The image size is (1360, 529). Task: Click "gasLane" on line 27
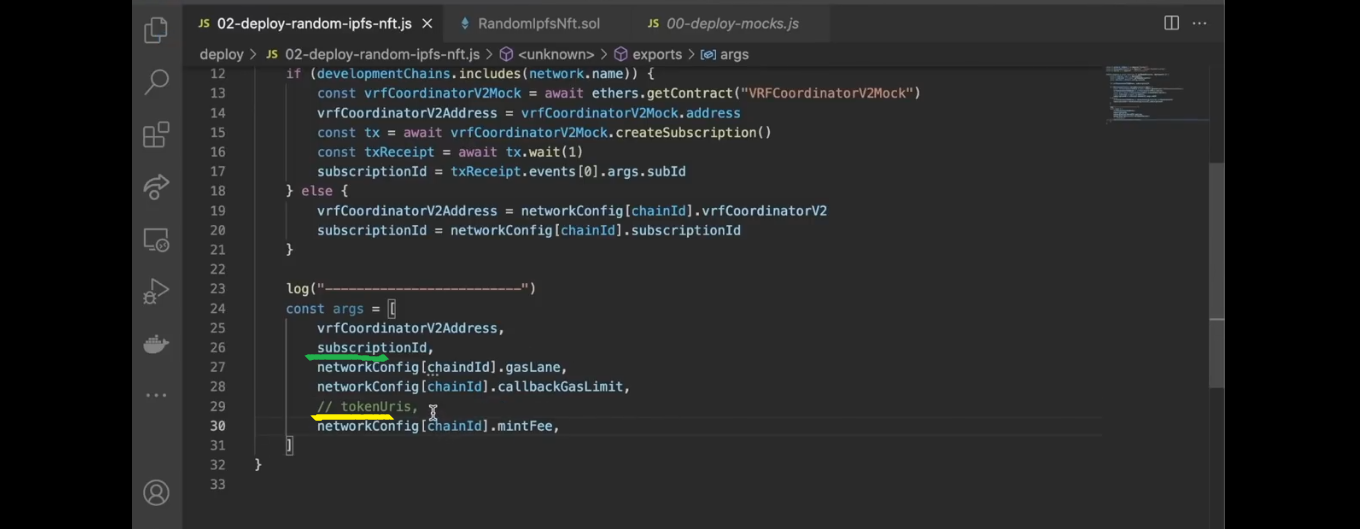pyautogui.click(x=533, y=367)
